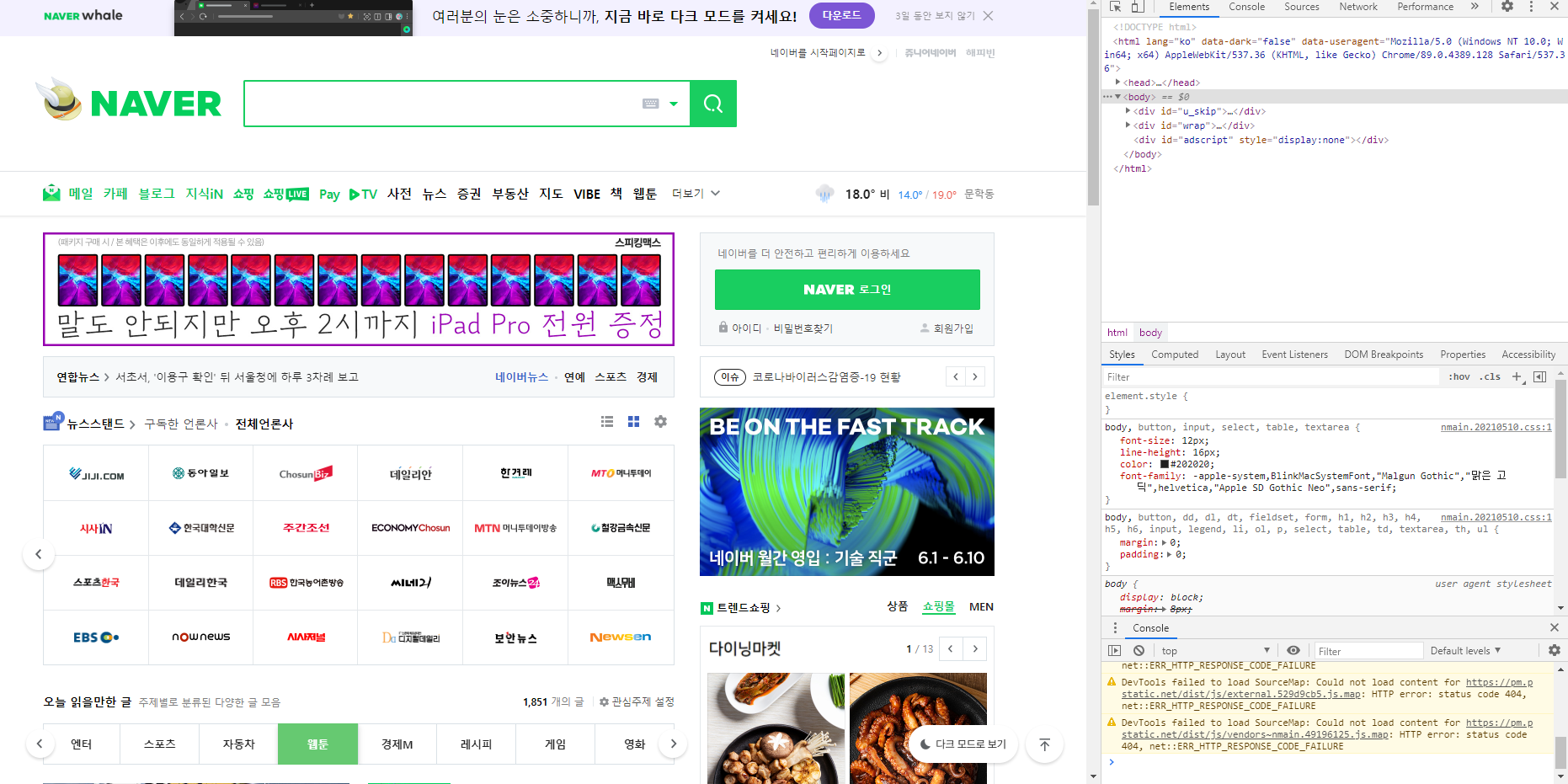The height and width of the screenshot is (784, 1568).
Task: Open DevTools settings gear icon
Action: pyautogui.click(x=1507, y=7)
